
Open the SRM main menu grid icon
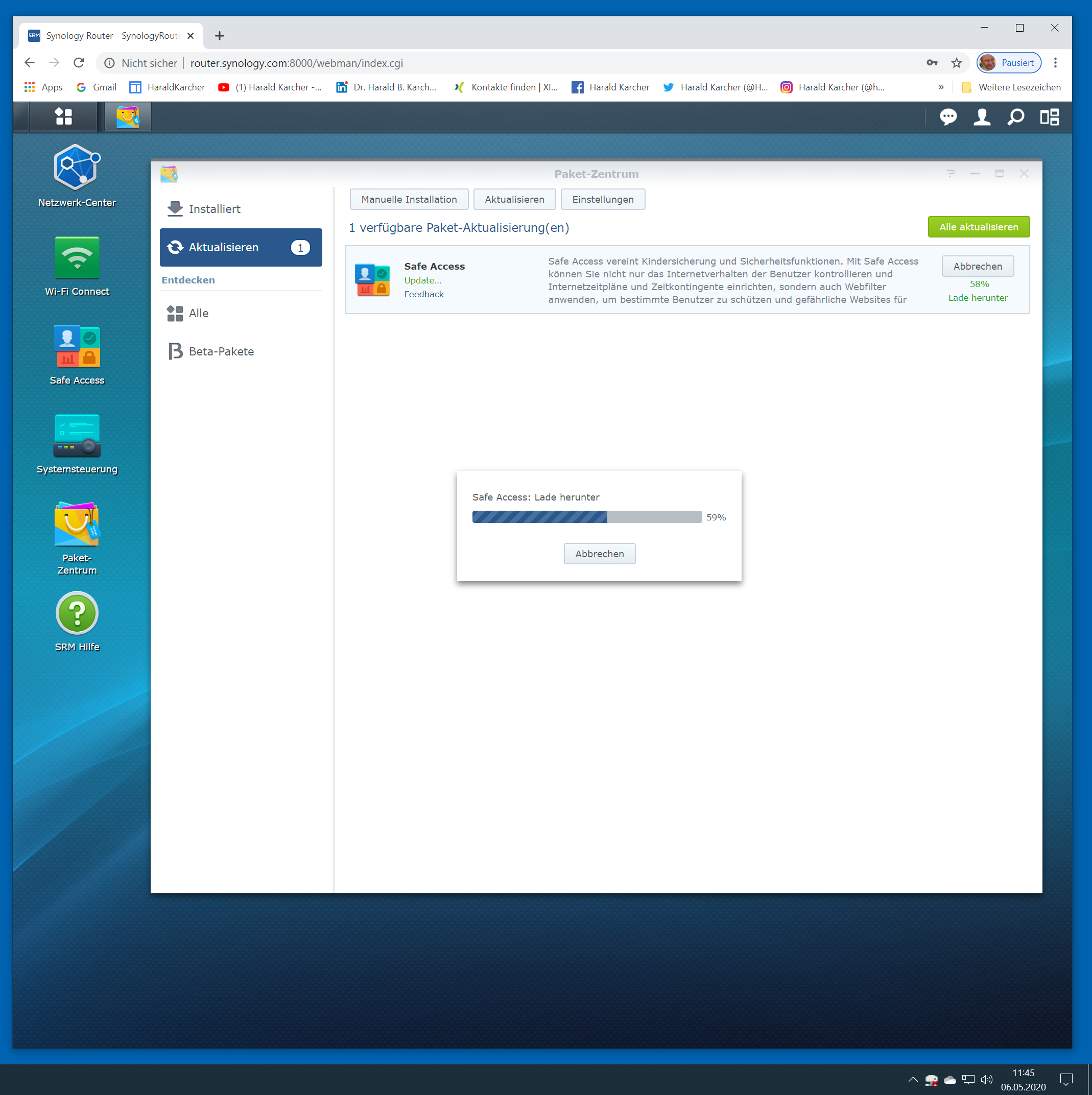63,117
